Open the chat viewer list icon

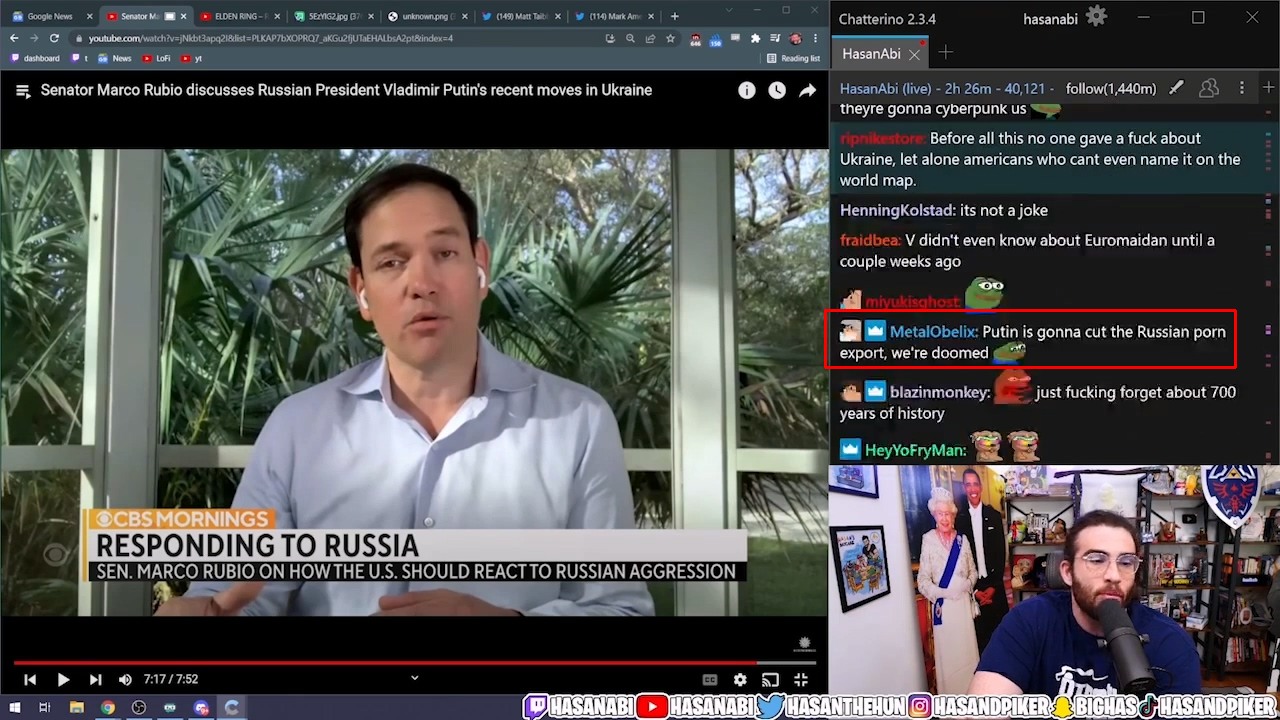1209,88
